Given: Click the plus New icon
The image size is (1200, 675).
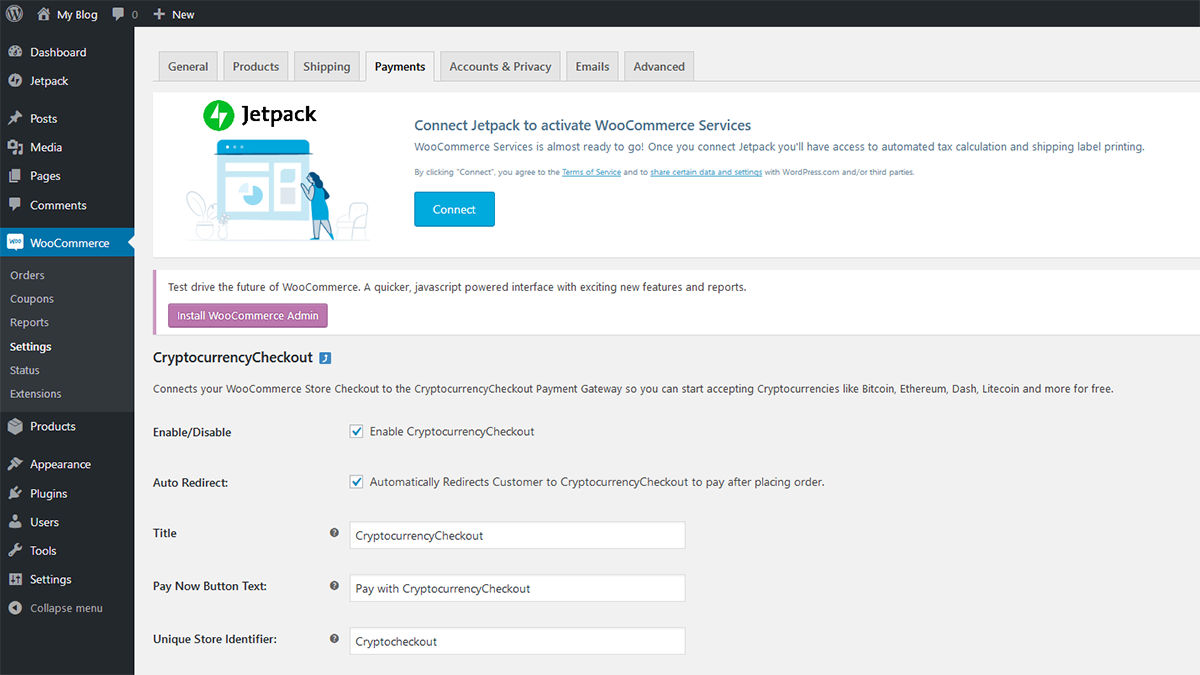Looking at the screenshot, I should tap(159, 15).
